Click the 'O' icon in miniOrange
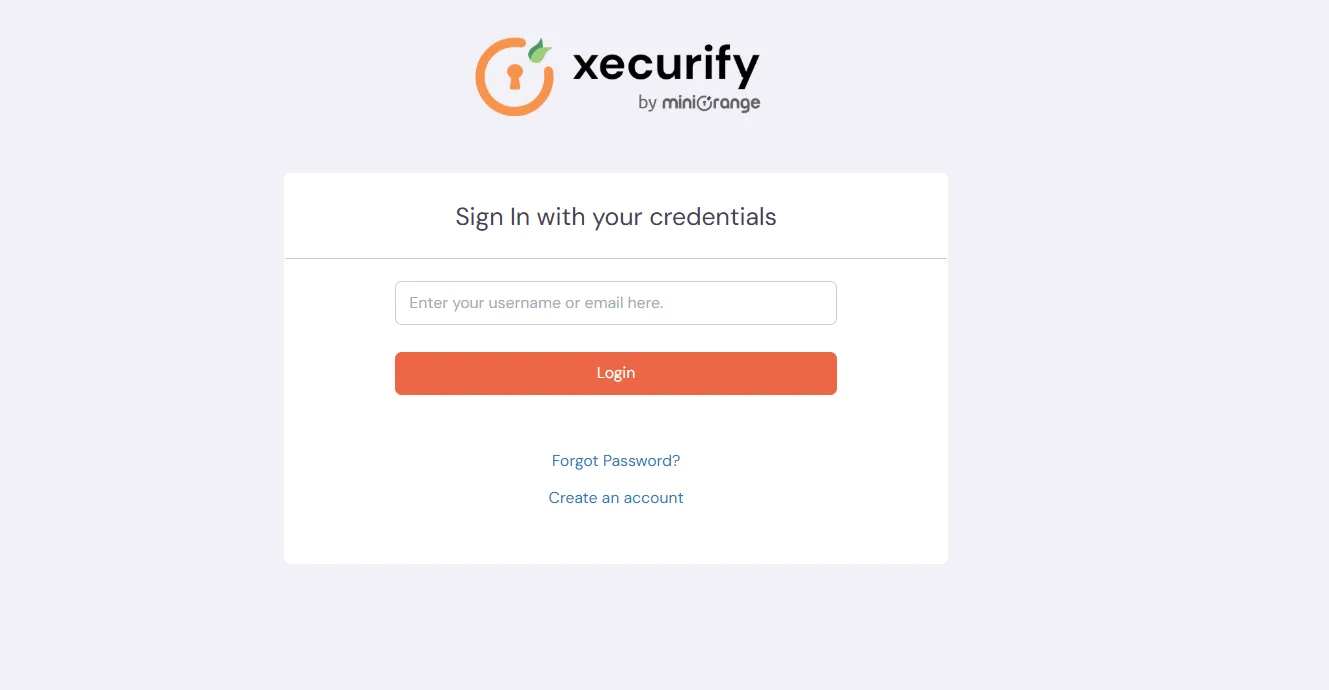This screenshot has height=690, width=1329. [x=706, y=101]
